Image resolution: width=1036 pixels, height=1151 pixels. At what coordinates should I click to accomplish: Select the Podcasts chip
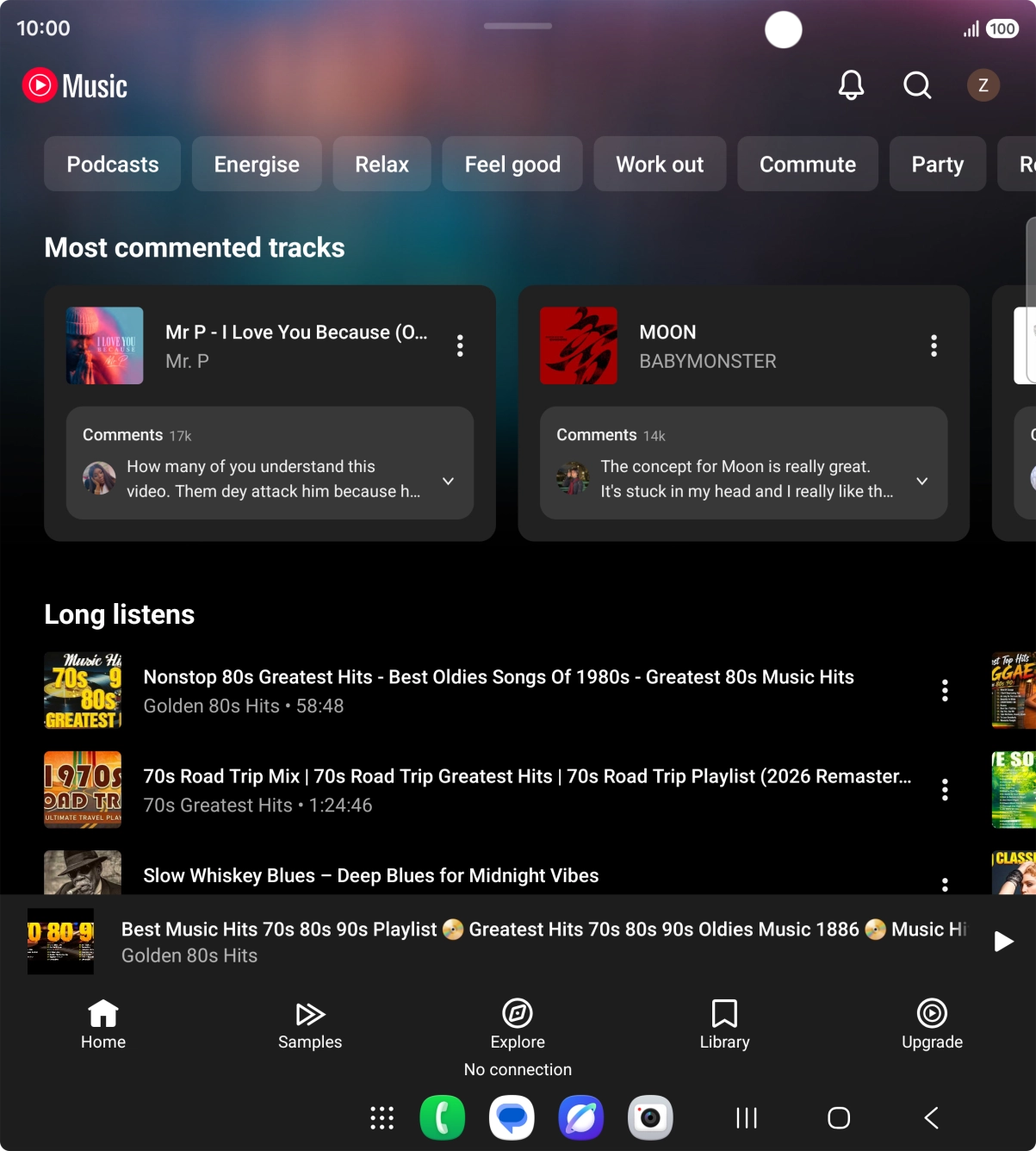tap(113, 164)
